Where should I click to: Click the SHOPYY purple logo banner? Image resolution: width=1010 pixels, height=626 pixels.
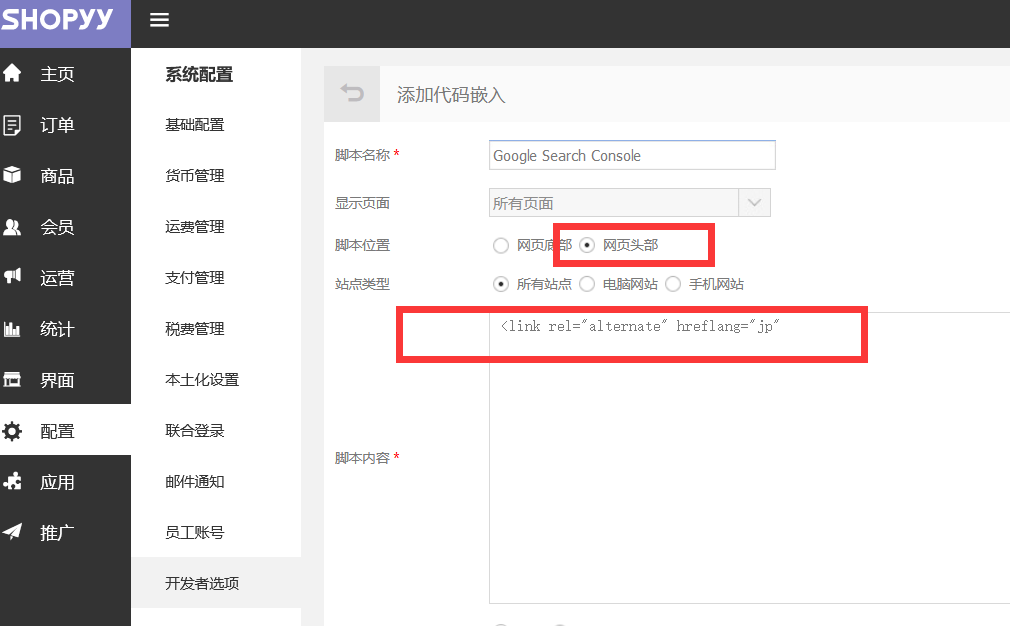60,19
